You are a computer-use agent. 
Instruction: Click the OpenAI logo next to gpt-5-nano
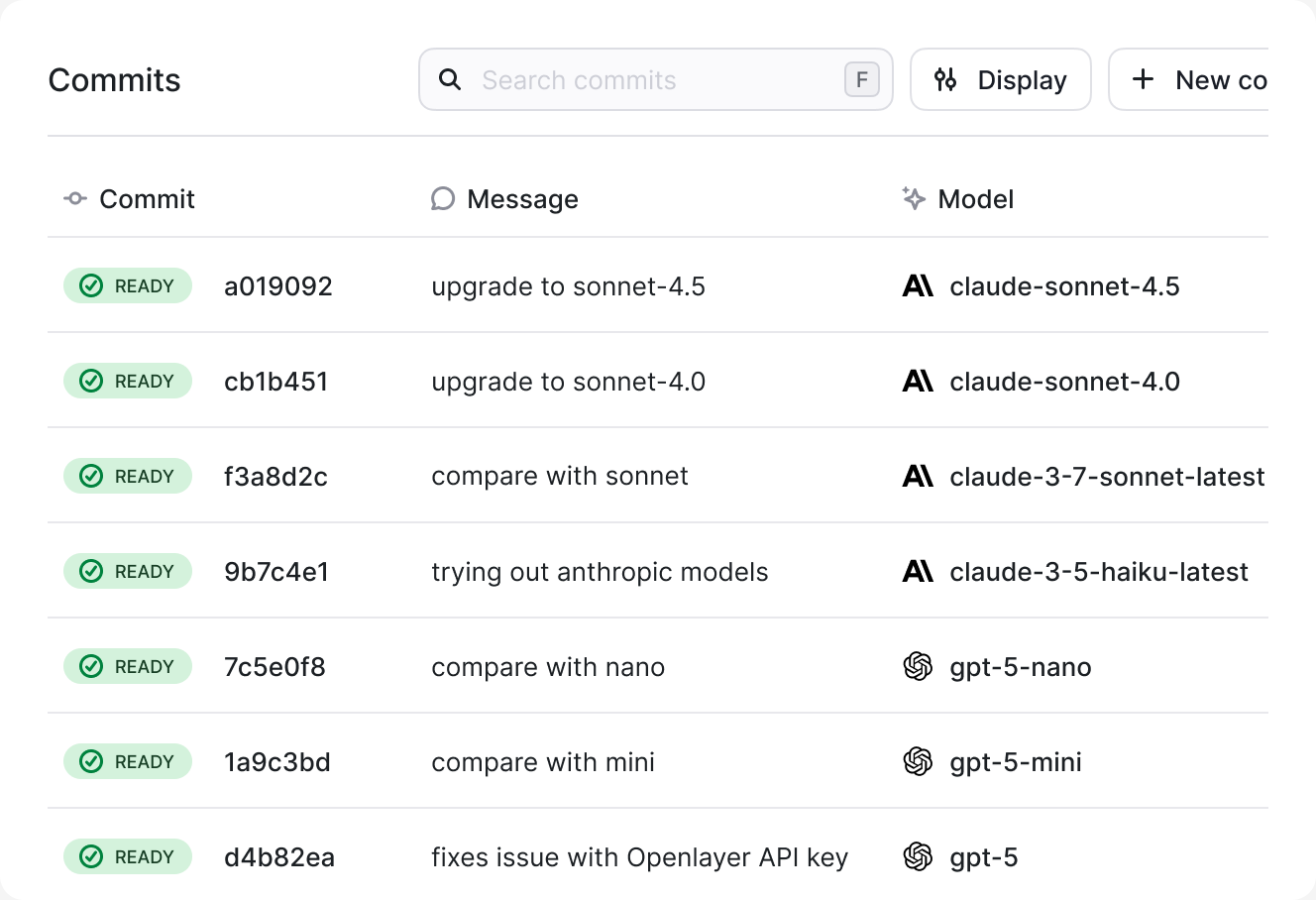point(918,666)
